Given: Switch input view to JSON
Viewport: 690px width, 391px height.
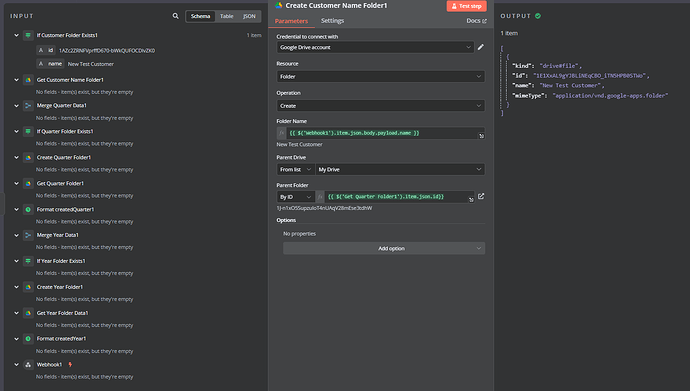Looking at the screenshot, I should point(249,16).
